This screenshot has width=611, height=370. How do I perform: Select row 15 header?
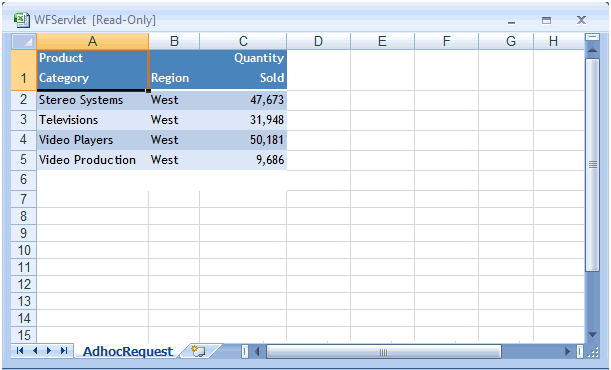pos(24,335)
